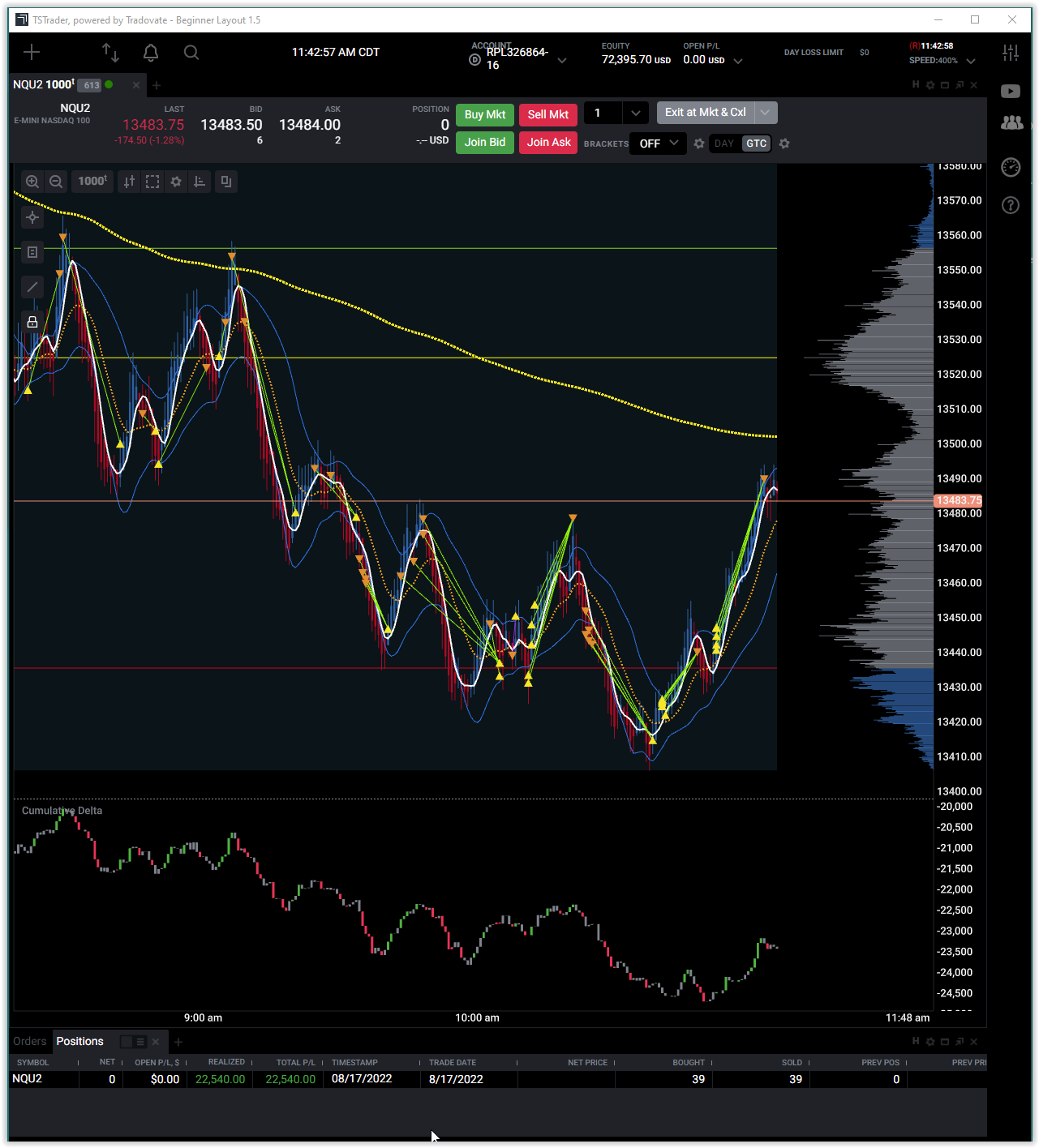Activate the crosshair tool on chart

32,217
